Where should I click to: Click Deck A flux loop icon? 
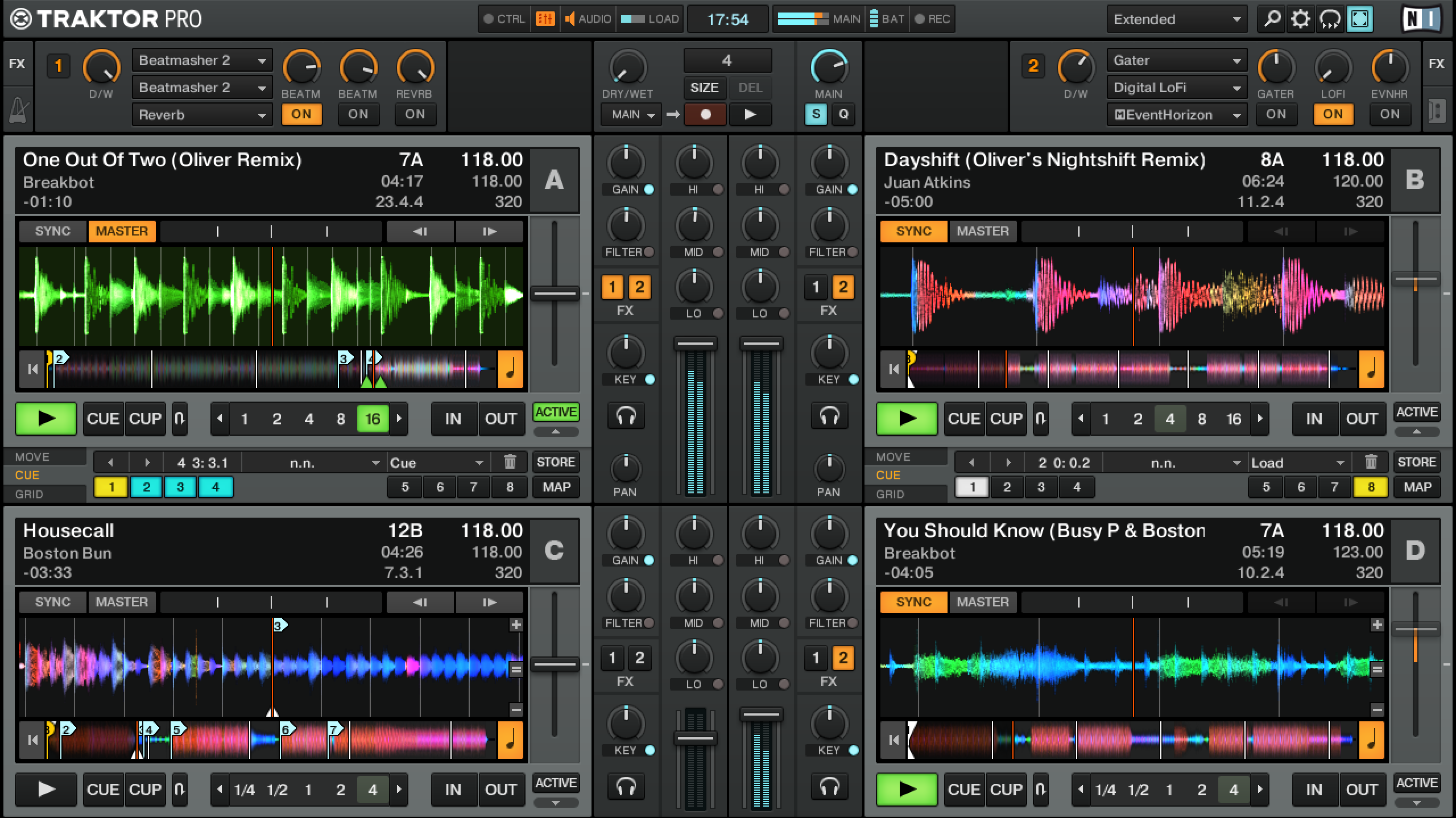(x=180, y=419)
